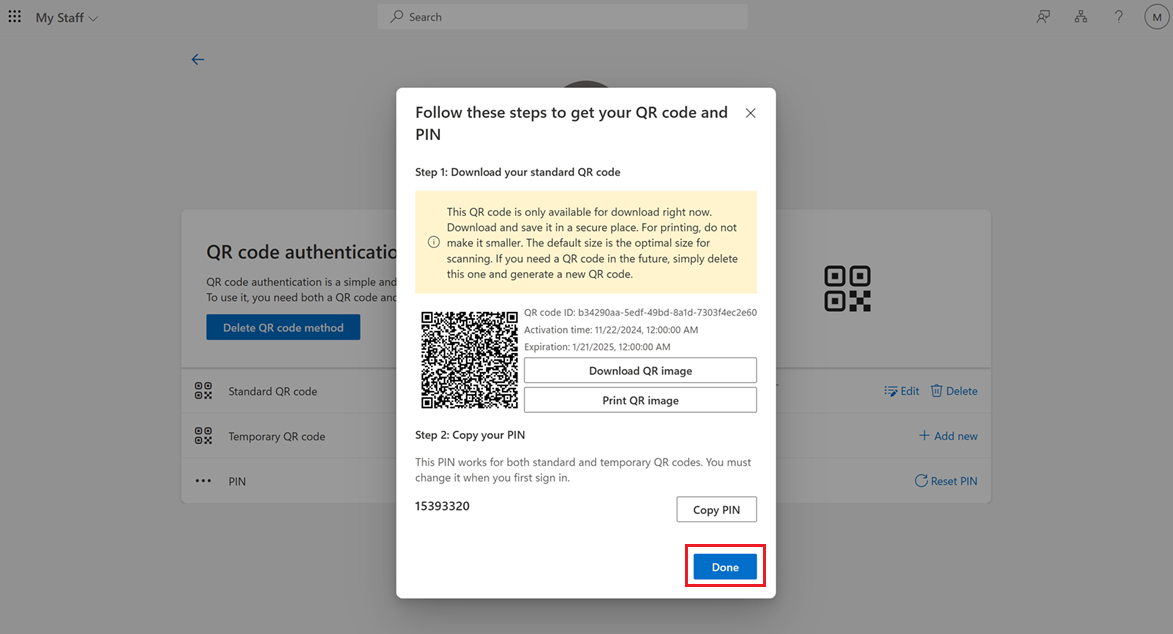
Task: Click the Standard QR code row icon
Action: click(203, 390)
